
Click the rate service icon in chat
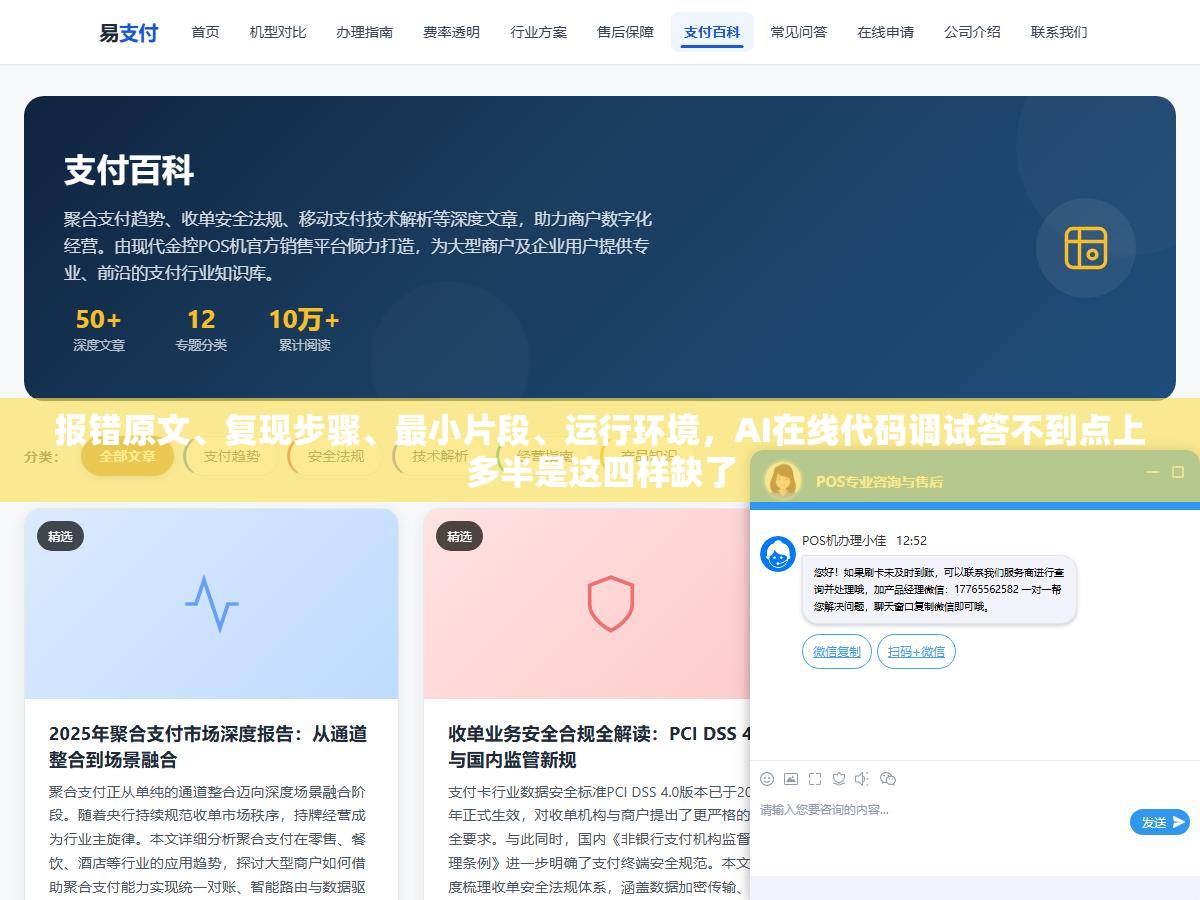click(839, 778)
